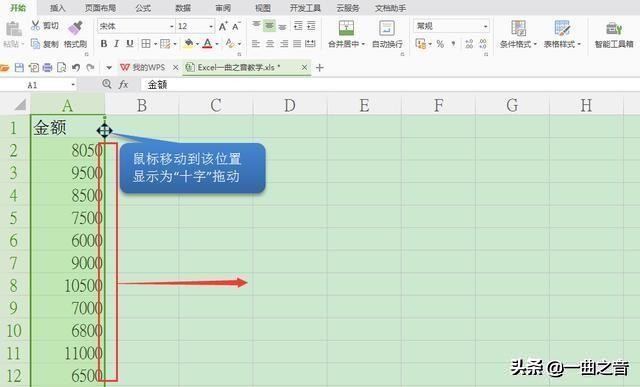The height and width of the screenshot is (387, 640).
Task: Click the Copy (复制) button
Action: 44,44
